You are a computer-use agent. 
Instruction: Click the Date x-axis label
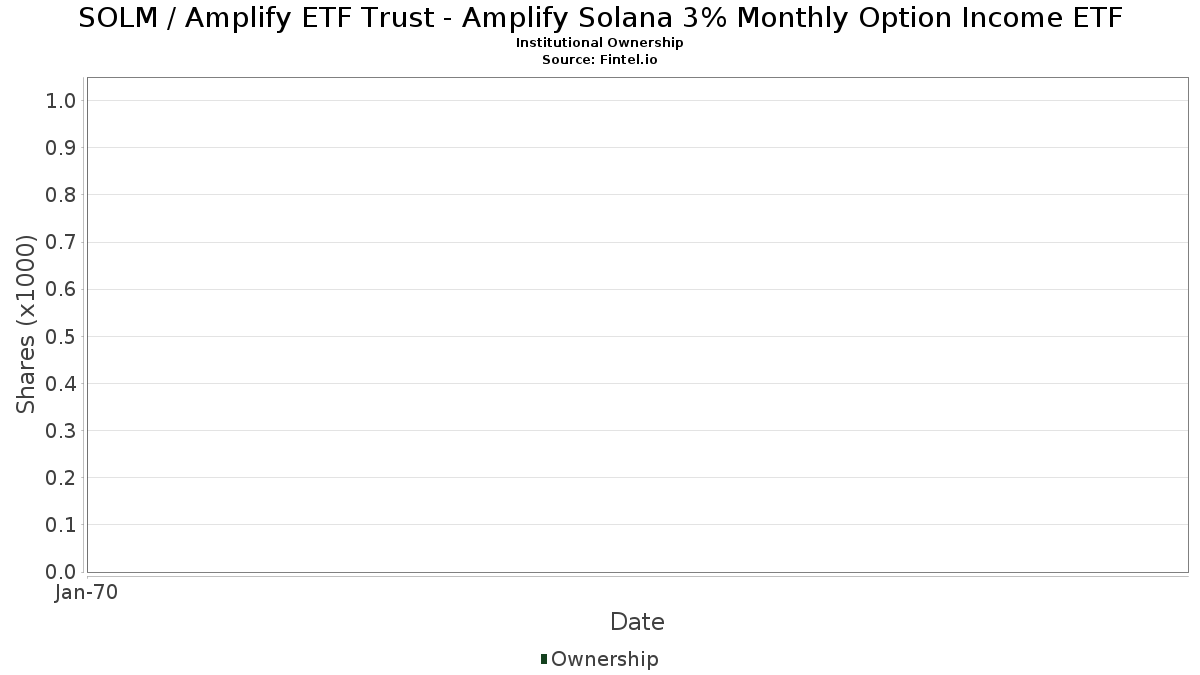coord(637,622)
